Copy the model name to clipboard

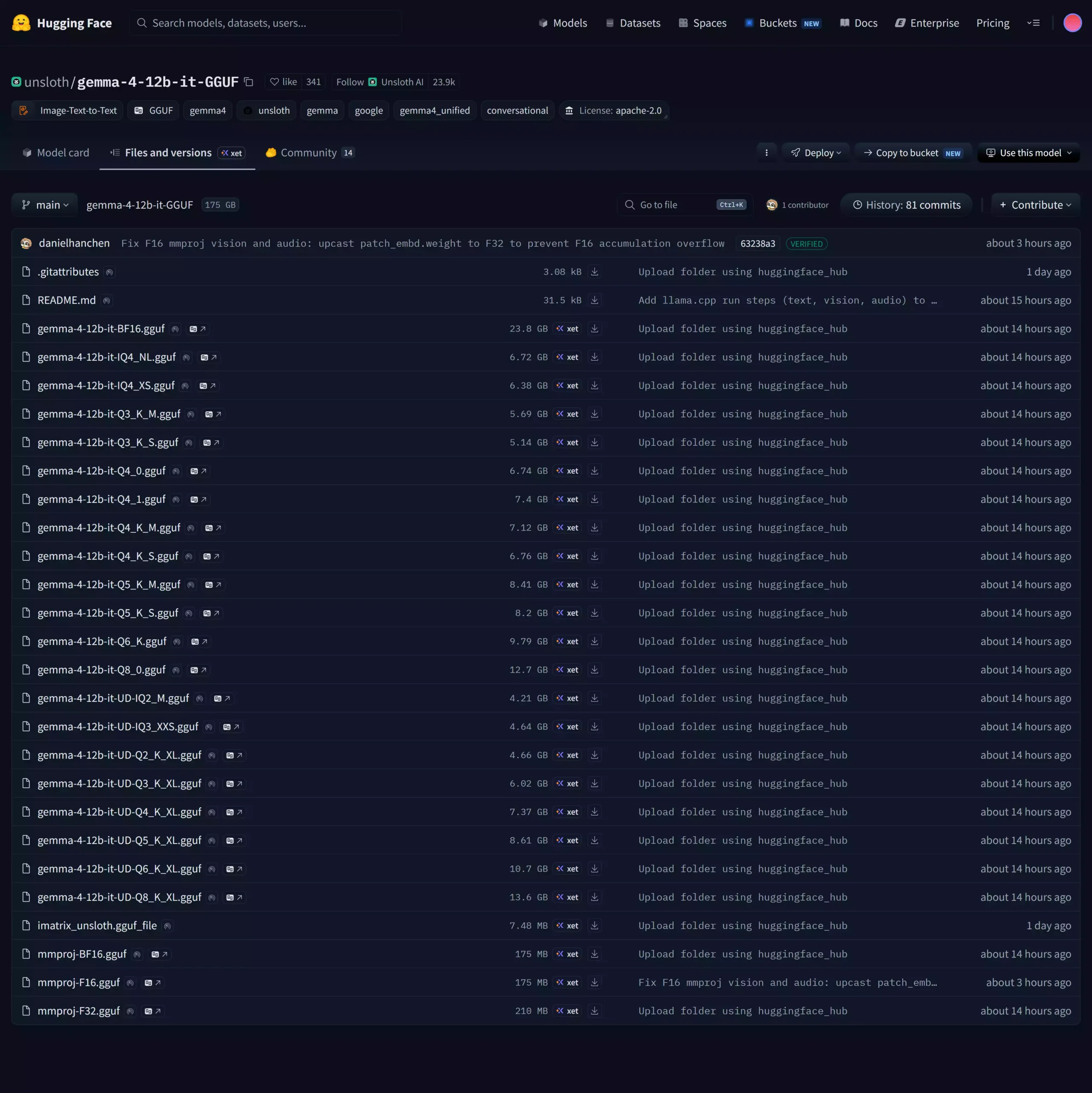pyautogui.click(x=249, y=82)
